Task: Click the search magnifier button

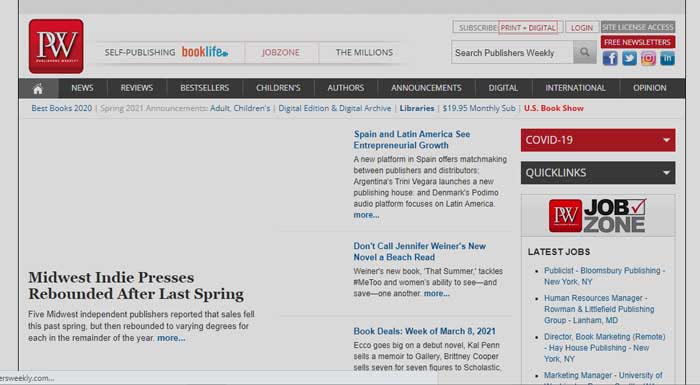Action: click(x=584, y=52)
